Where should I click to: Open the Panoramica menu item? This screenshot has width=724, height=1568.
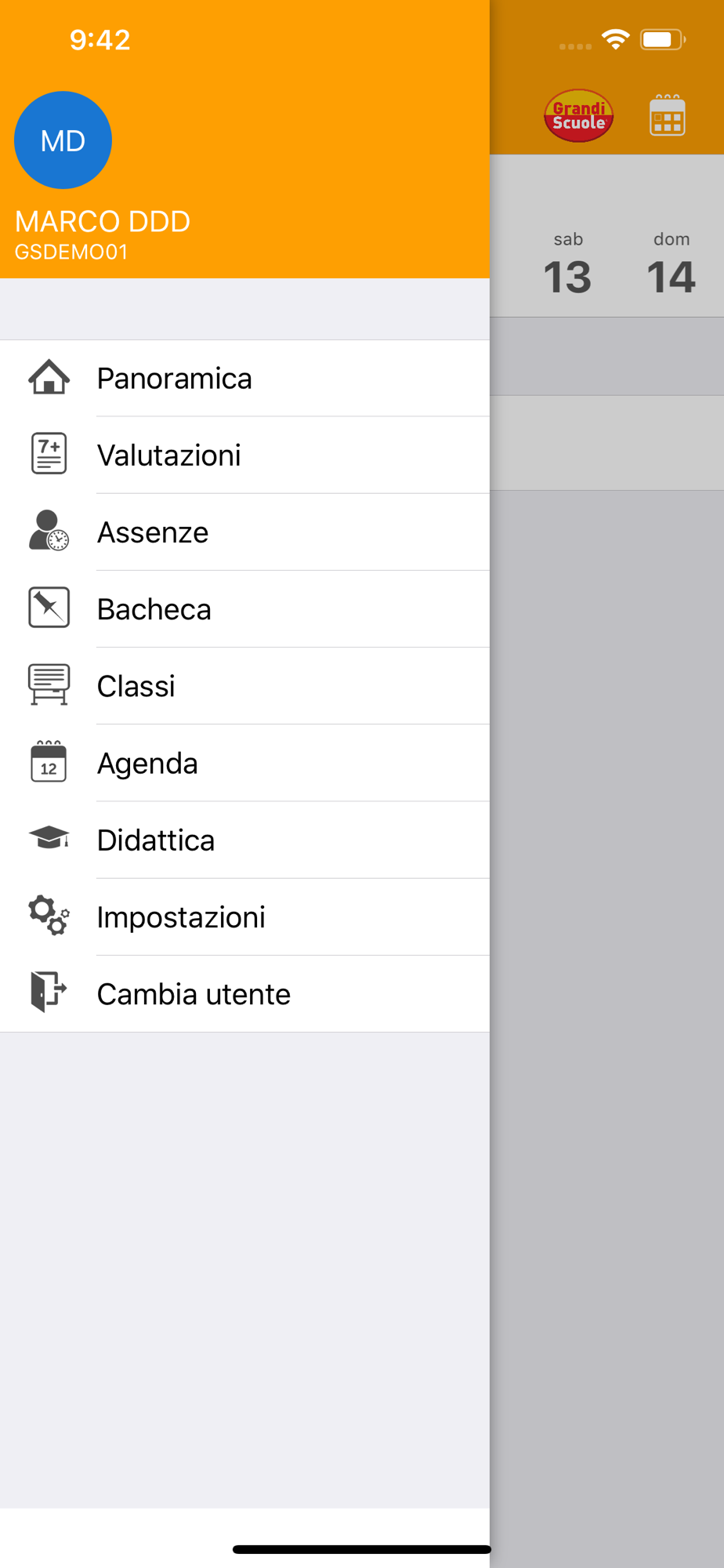(x=244, y=378)
